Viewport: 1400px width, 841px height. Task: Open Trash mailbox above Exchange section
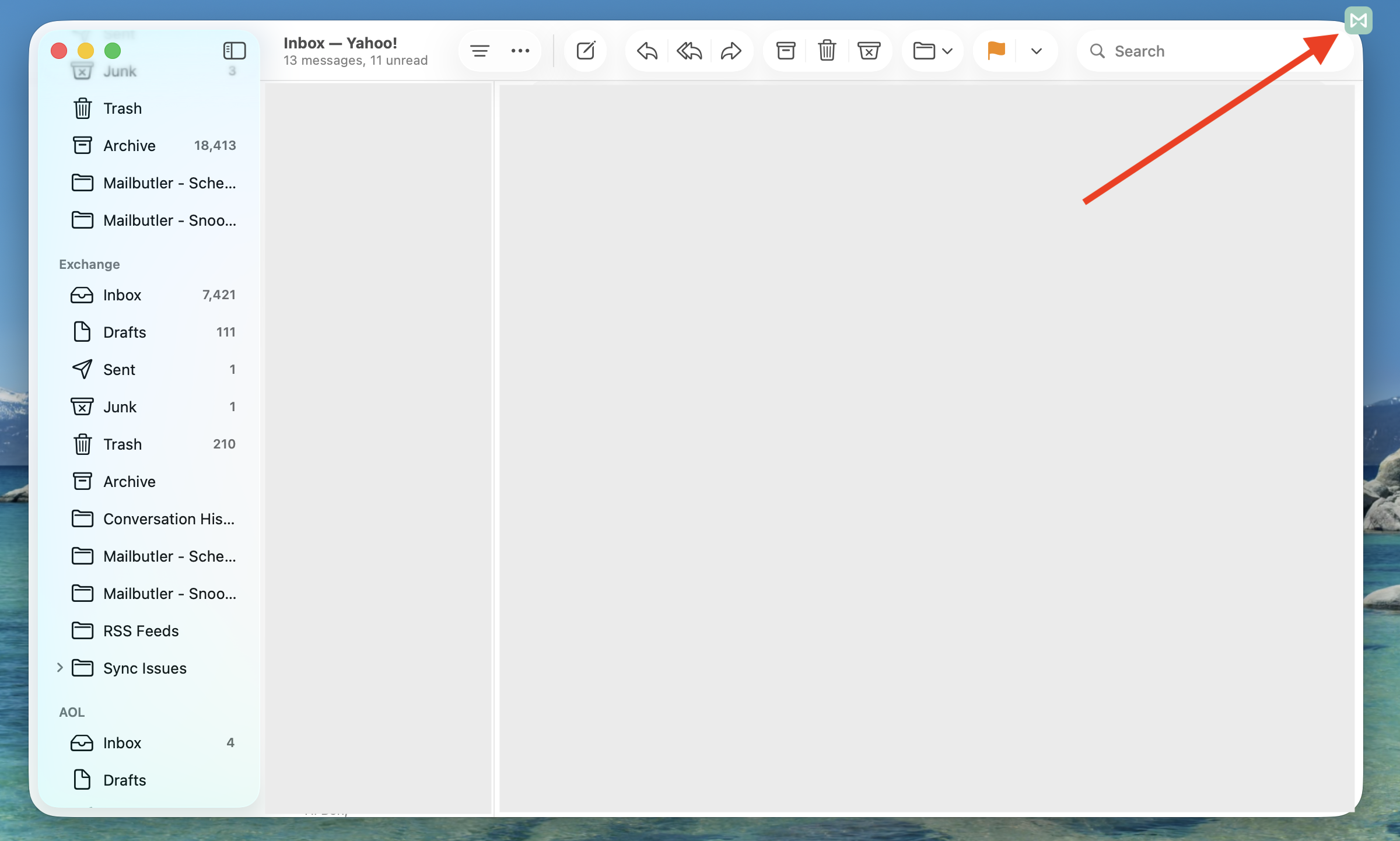pyautogui.click(x=149, y=108)
